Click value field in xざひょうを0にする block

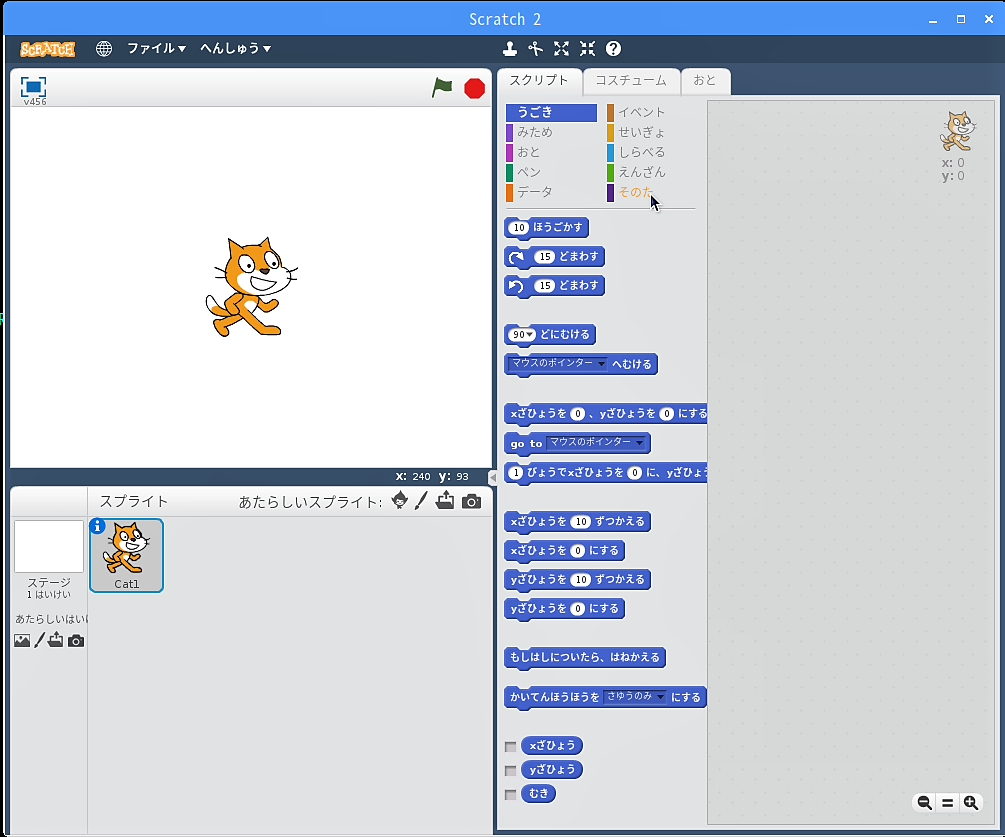[x=577, y=551]
